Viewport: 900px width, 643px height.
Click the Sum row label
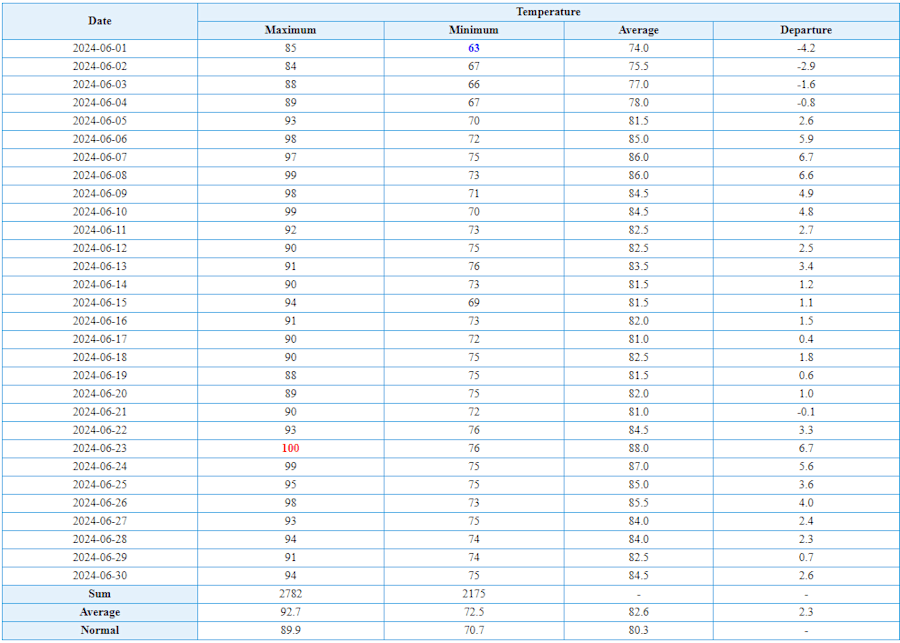(100, 594)
